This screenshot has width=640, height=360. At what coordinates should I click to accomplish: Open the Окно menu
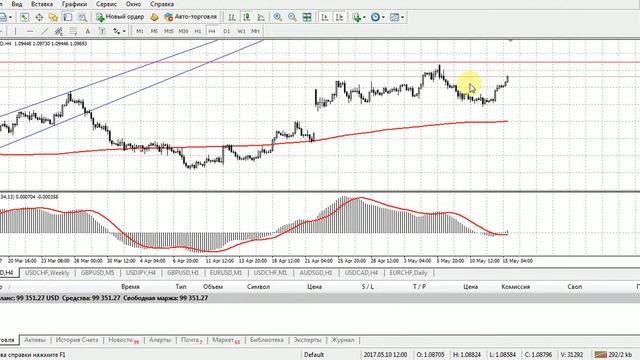point(133,4)
